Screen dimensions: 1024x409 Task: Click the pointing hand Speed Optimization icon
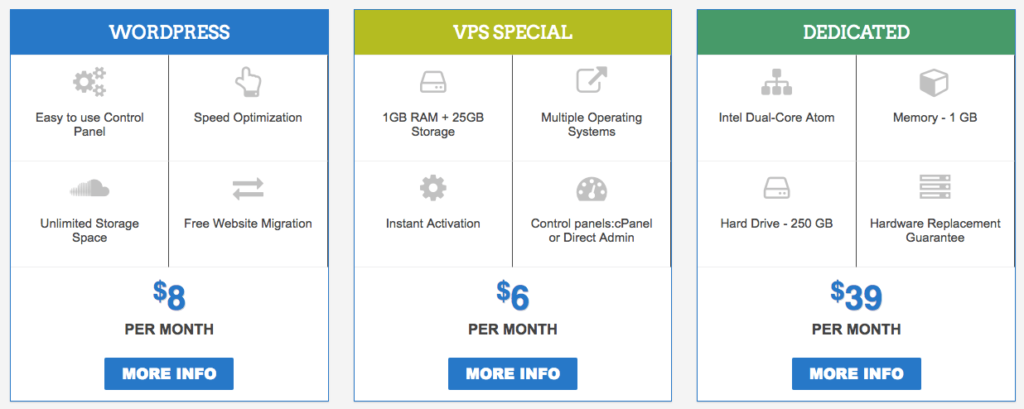(248, 82)
